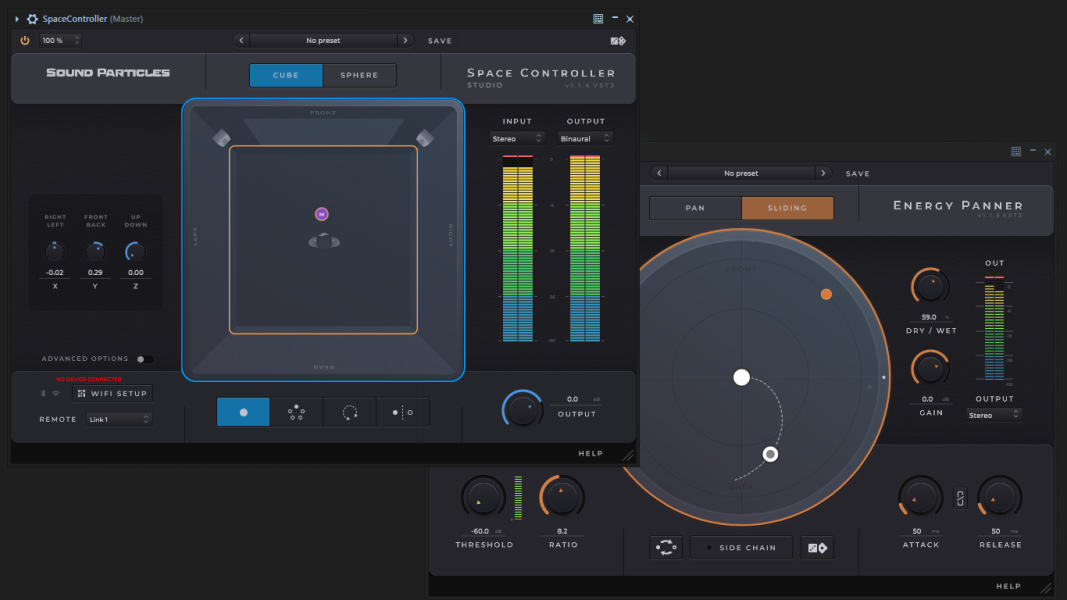This screenshot has height=600, width=1067.
Task: Click the ring-shaped end point in panner
Action: point(770,454)
